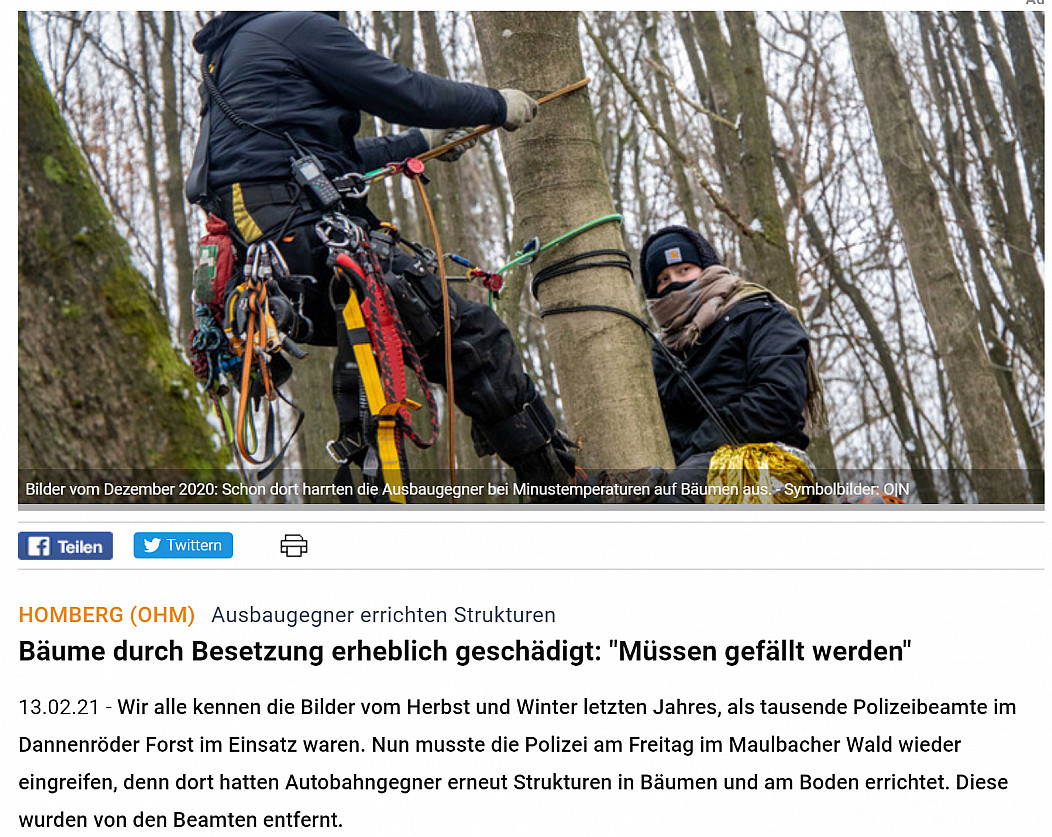Click 'Ausbaugegner errichten Strukturen' kicker text

pos(383,615)
